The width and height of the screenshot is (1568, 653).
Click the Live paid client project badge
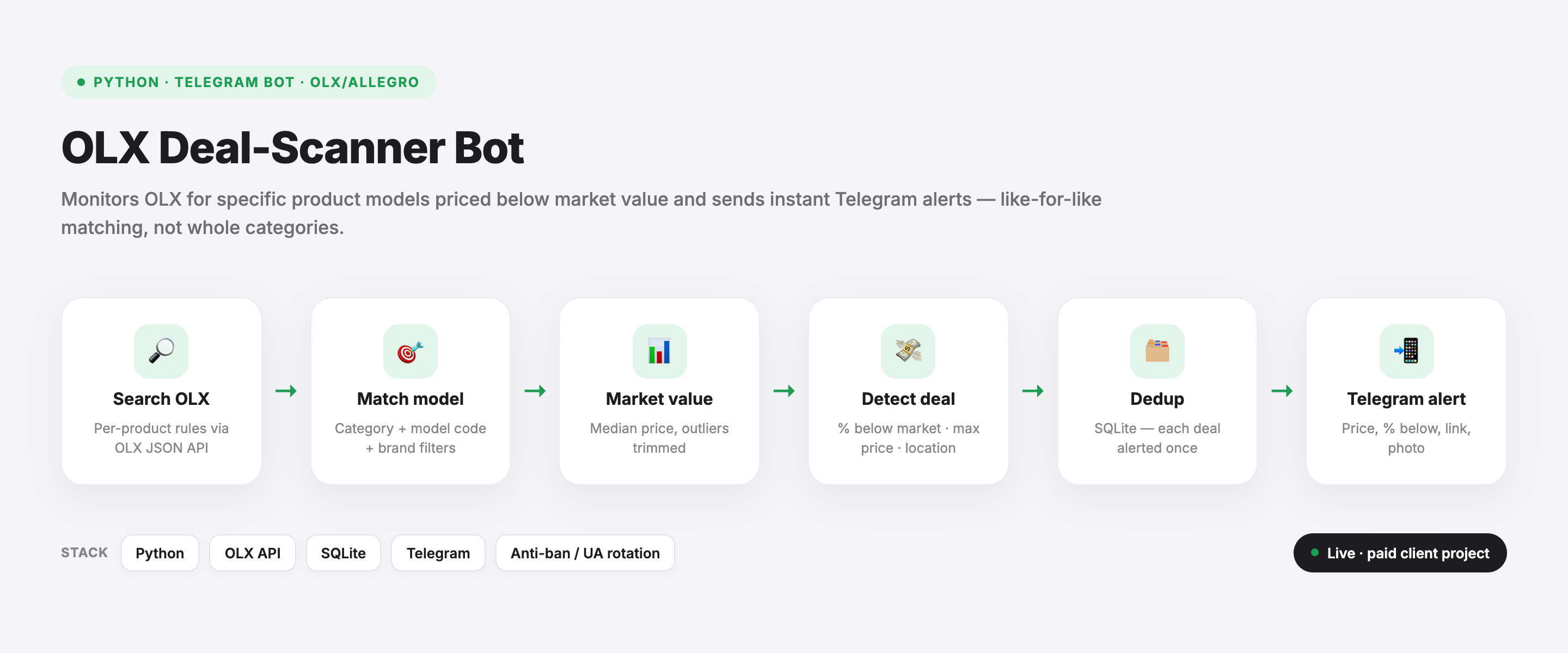[x=1400, y=552]
